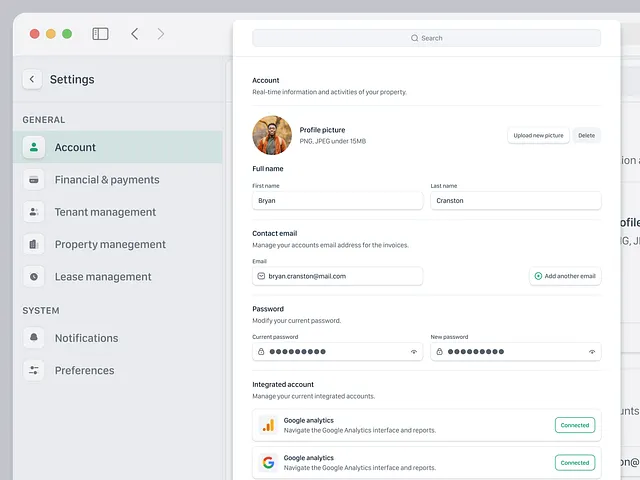Image resolution: width=640 pixels, height=480 pixels.
Task: Toggle the Connected status for the first Google Analytics
Action: tap(575, 425)
